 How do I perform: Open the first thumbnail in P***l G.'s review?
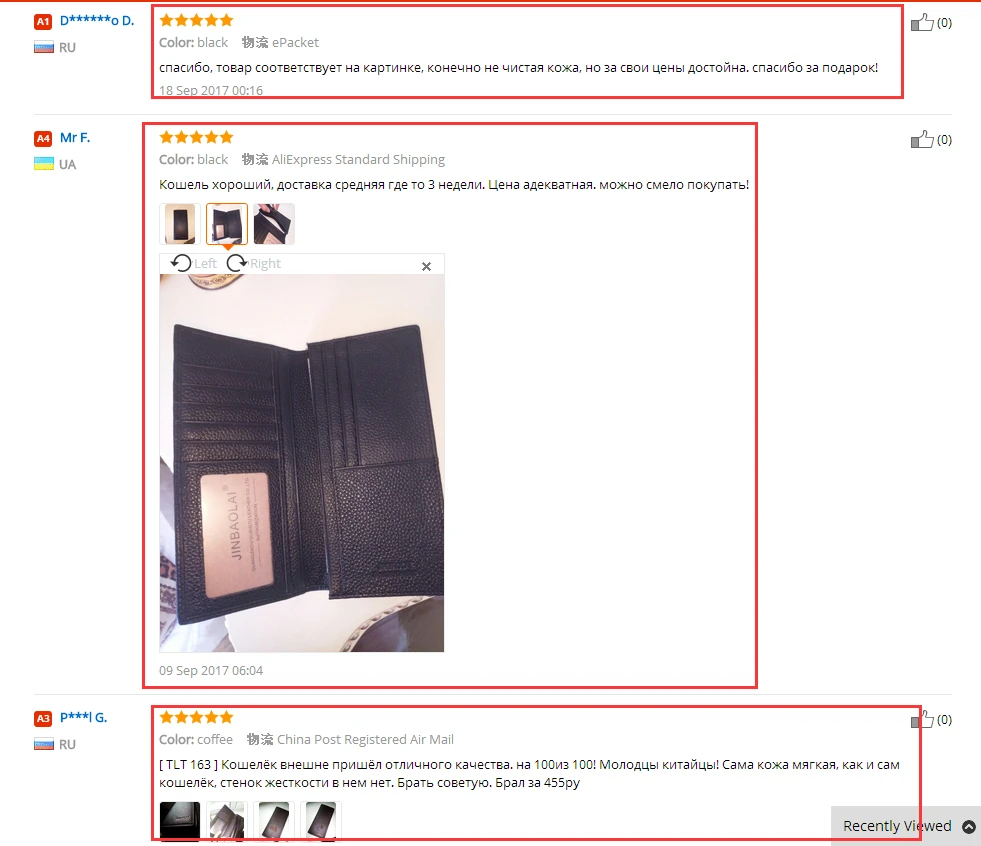(180, 820)
